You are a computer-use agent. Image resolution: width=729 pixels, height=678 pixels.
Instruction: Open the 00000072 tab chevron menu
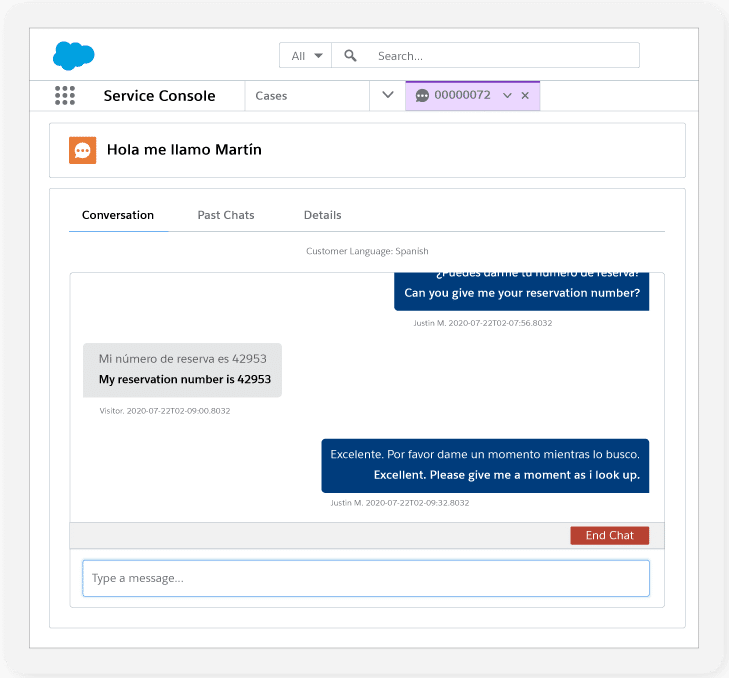507,96
